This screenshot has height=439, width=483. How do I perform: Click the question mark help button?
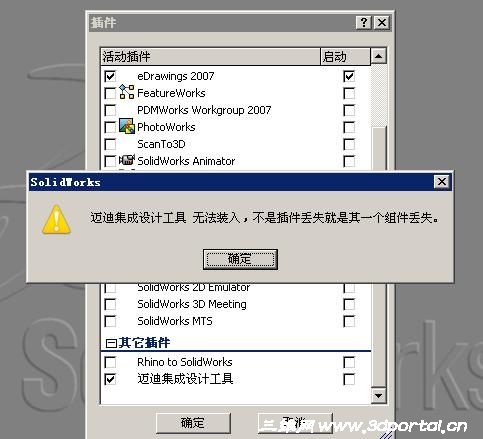point(364,23)
